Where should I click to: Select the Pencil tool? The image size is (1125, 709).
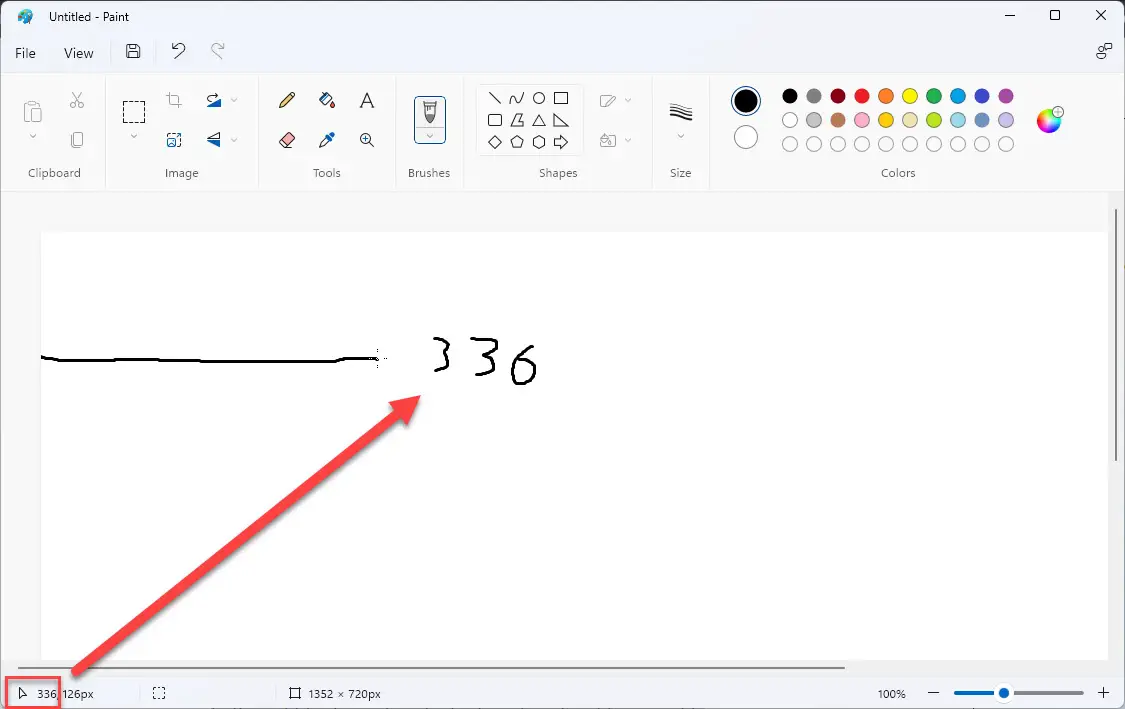click(287, 100)
